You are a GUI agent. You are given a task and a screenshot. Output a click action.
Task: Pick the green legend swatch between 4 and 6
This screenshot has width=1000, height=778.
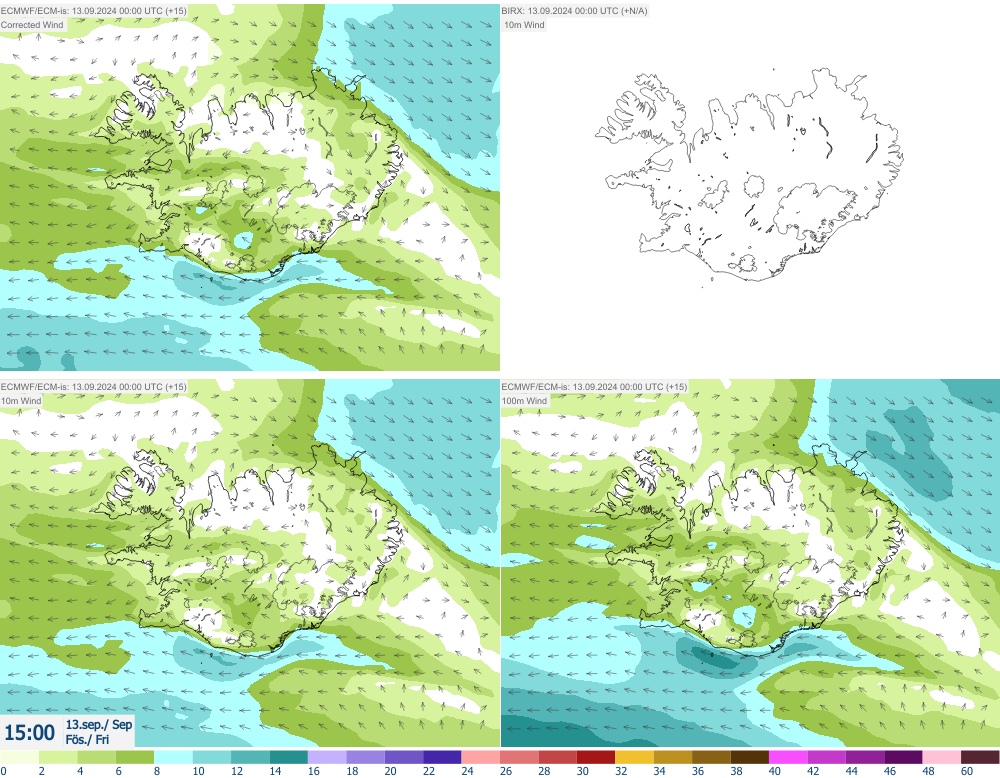(x=96, y=757)
